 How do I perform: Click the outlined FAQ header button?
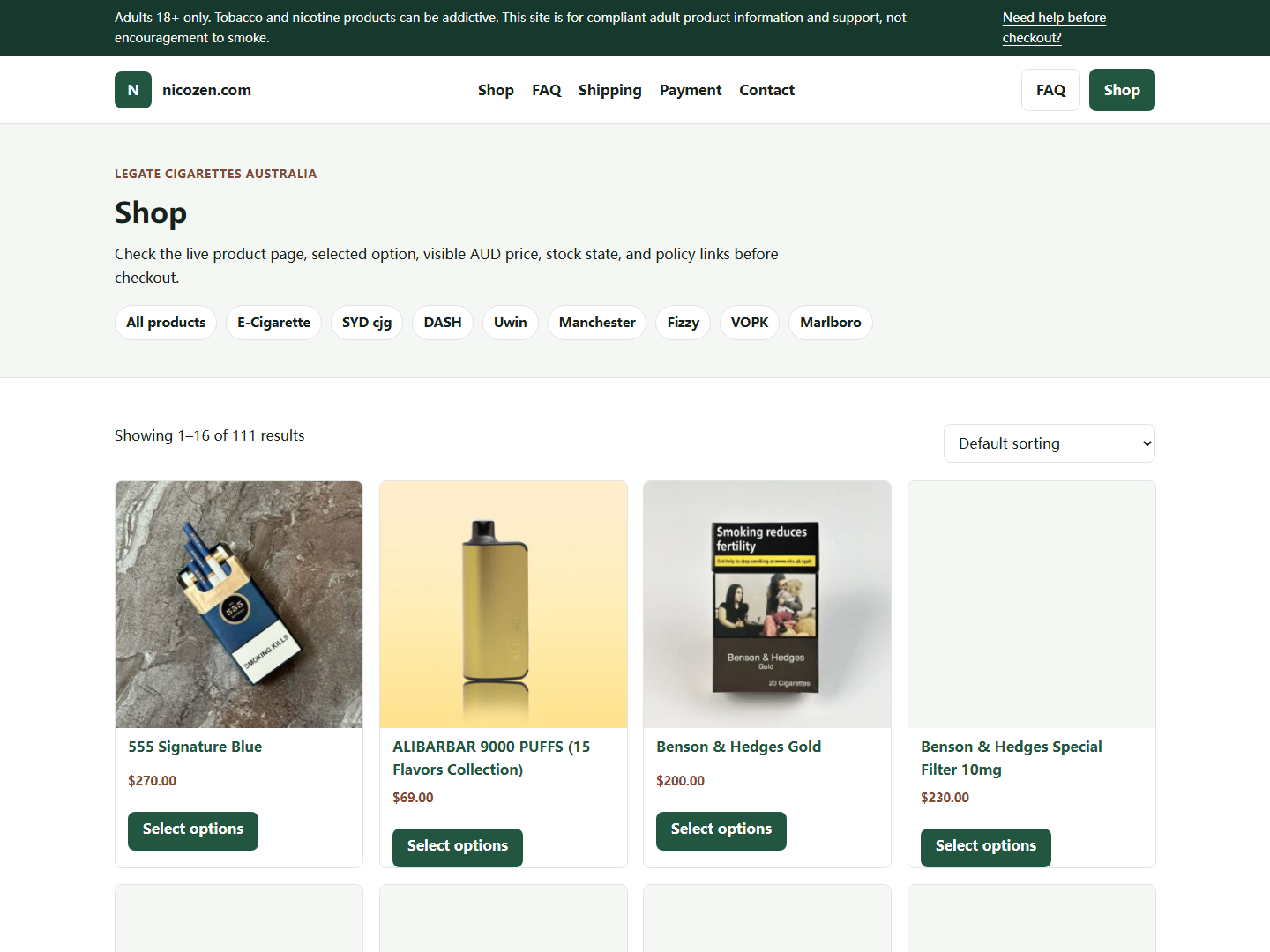(x=1050, y=90)
